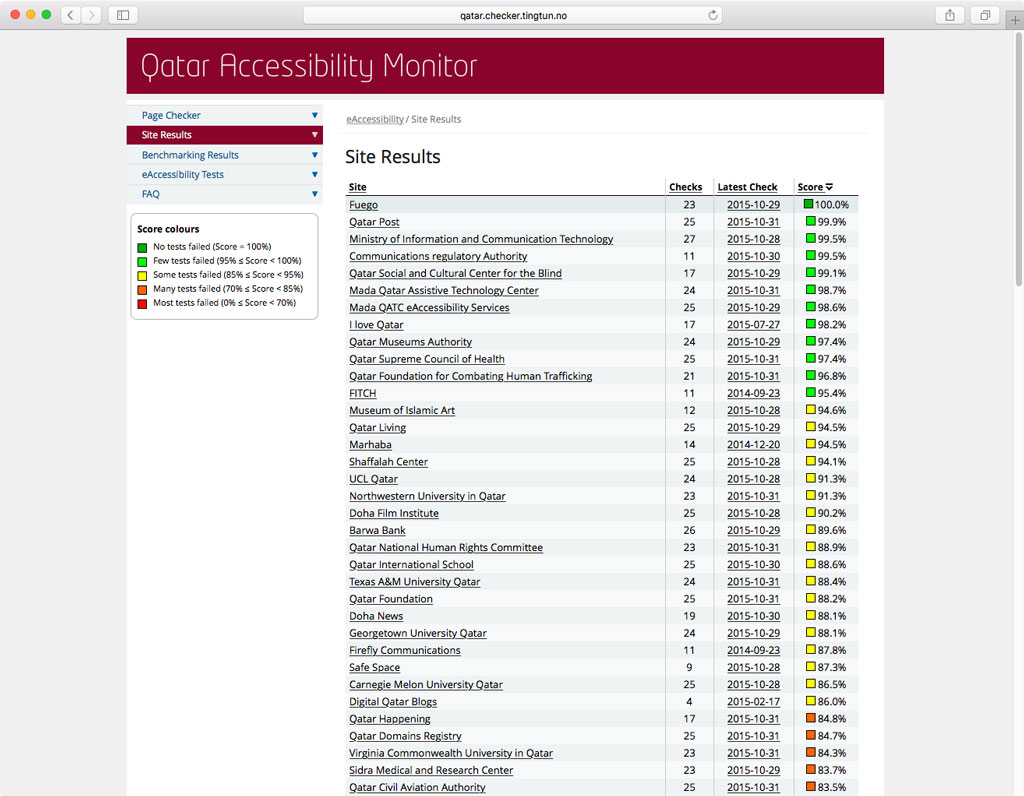Open Museum of Islamic Art link

(402, 410)
